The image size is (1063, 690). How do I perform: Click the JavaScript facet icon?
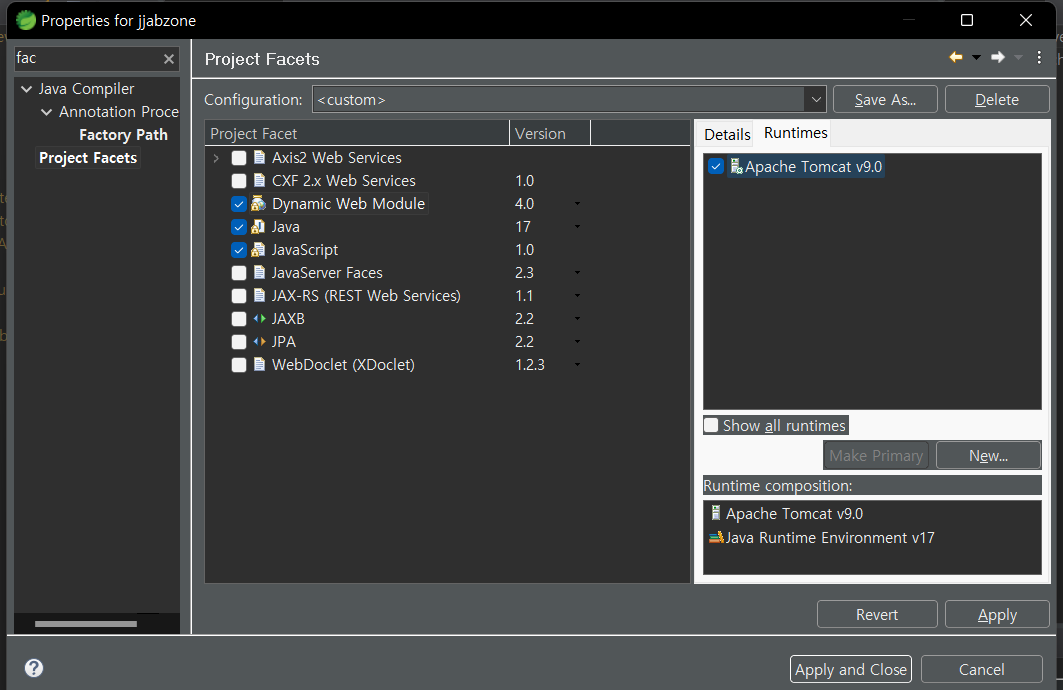click(x=258, y=249)
